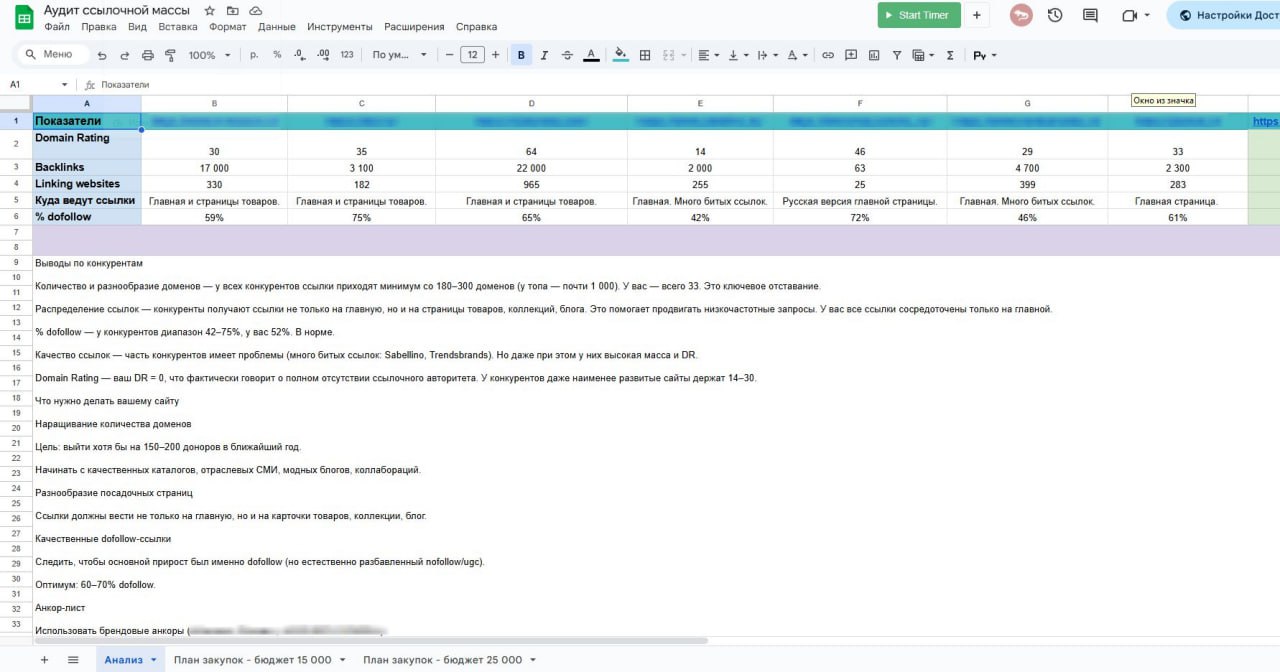1280x672 pixels.
Task: Click the user avatar icon
Action: 1021,15
